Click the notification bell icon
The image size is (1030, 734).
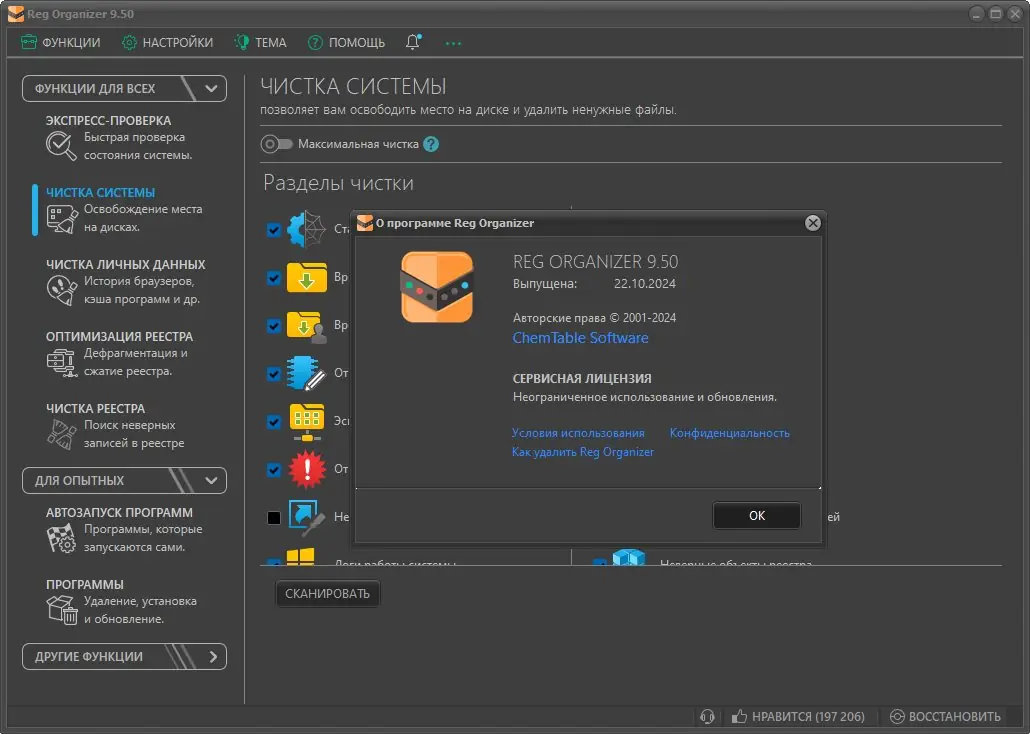[413, 42]
